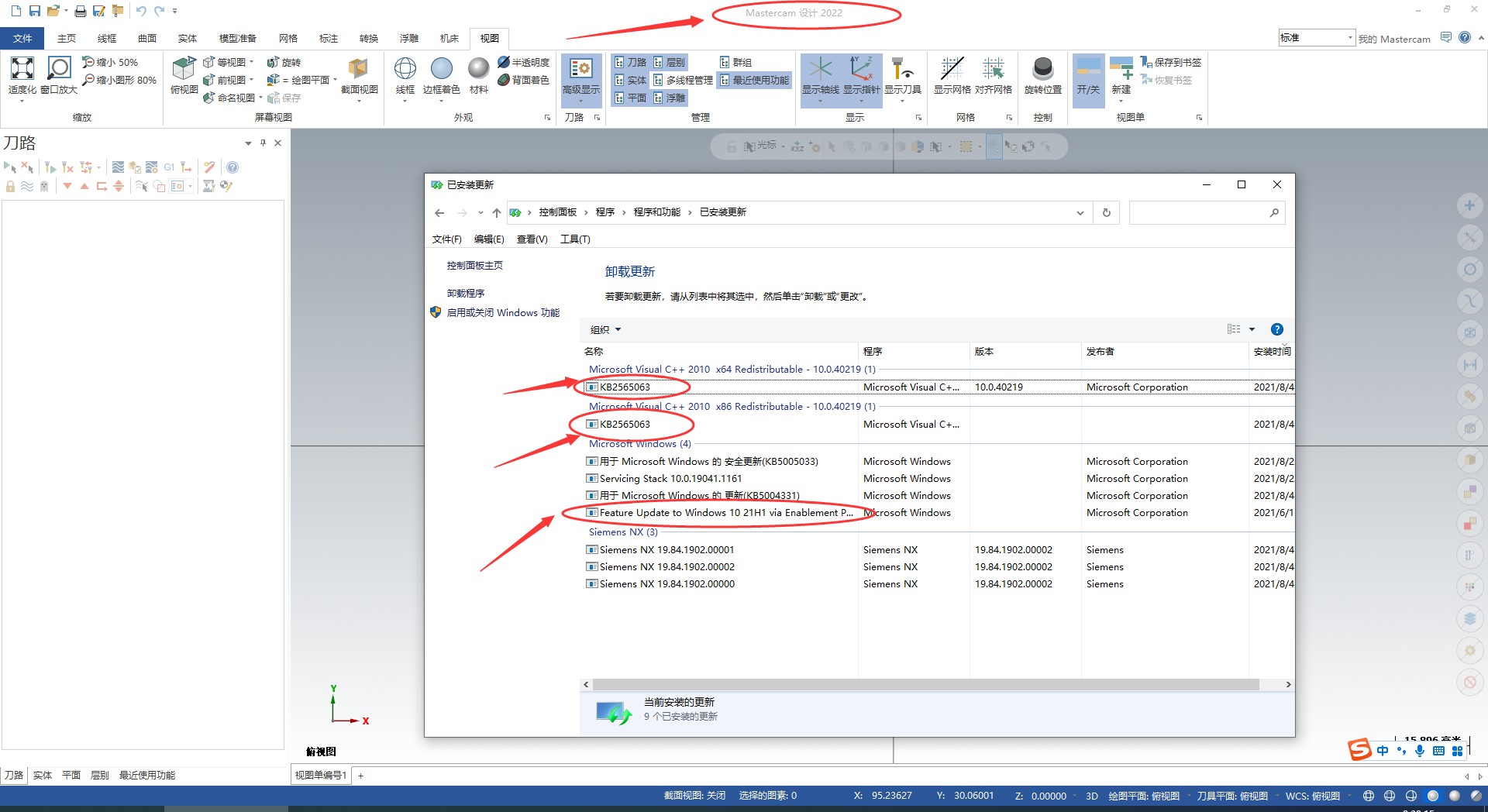Click Uninstall a program (卸载程序) link
The image size is (1488, 812).
click(x=465, y=293)
